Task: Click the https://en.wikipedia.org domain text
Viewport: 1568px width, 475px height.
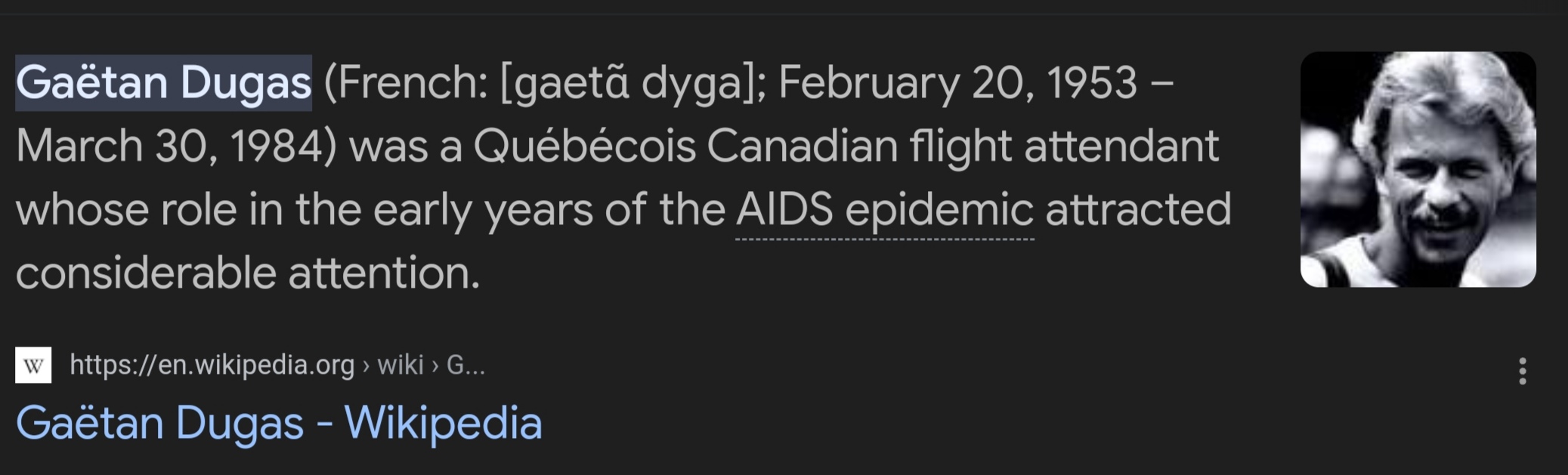Action: coord(212,366)
